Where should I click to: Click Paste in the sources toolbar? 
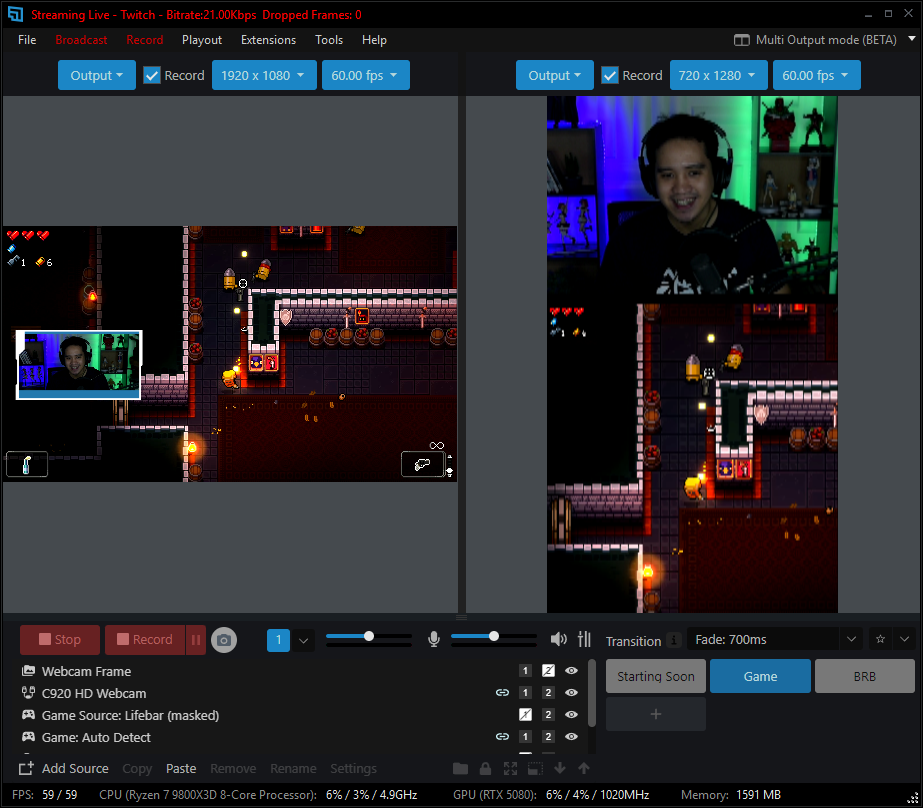click(x=181, y=769)
